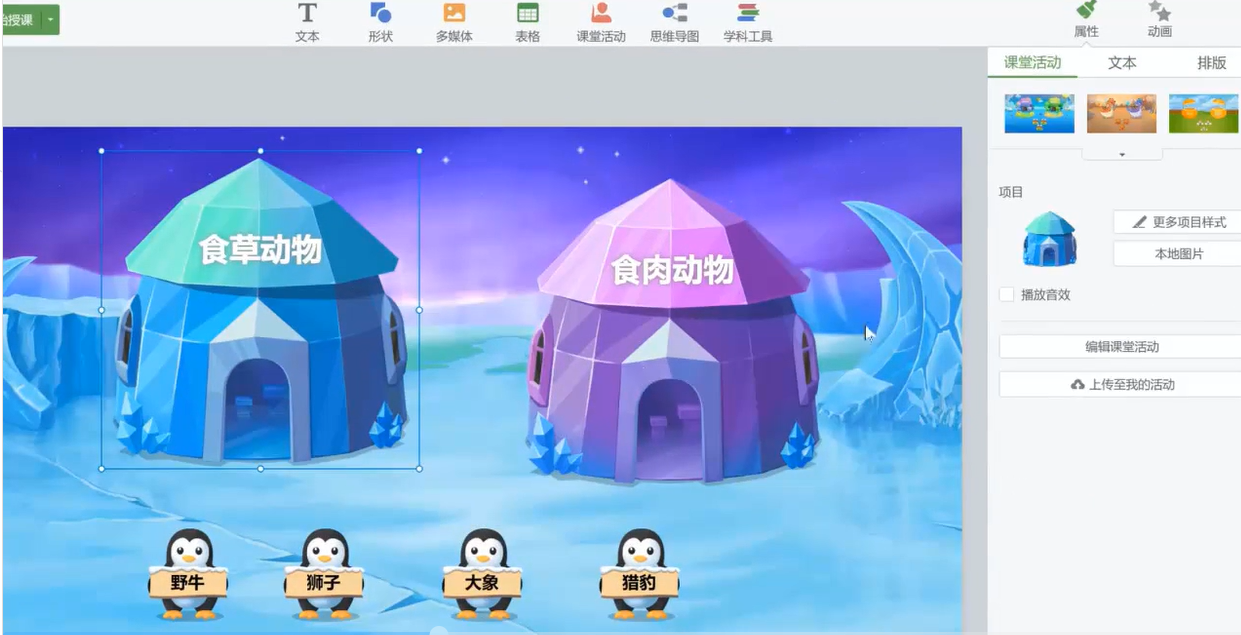Show the 动画 animation panel
This screenshot has width=1241, height=635.
point(1159,20)
